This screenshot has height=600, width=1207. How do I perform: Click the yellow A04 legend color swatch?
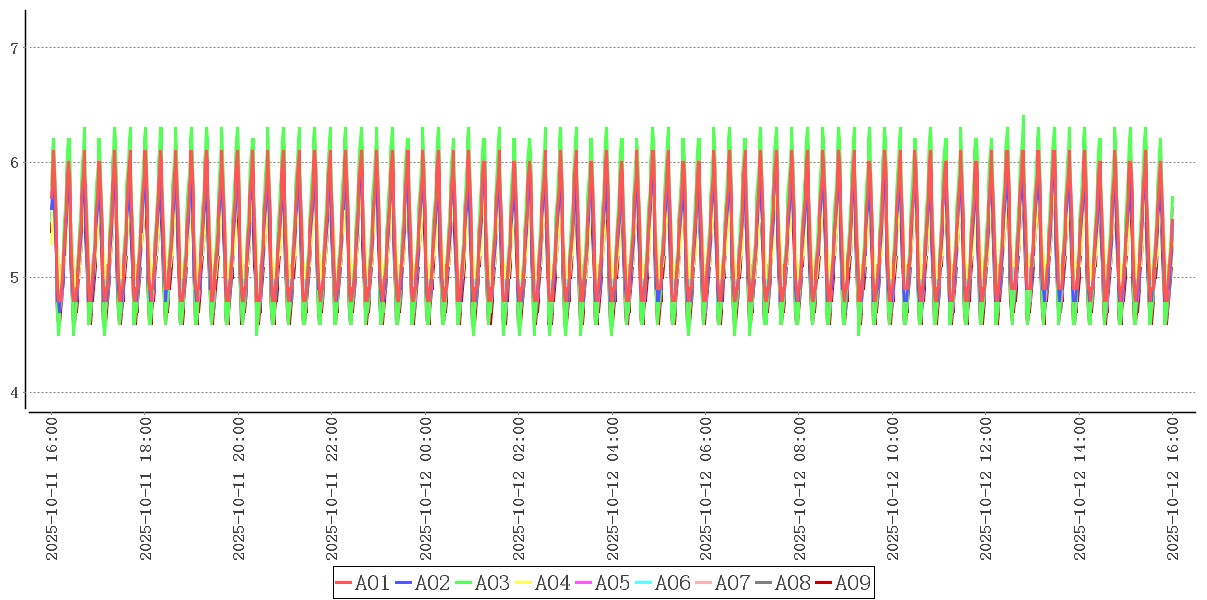pos(525,583)
